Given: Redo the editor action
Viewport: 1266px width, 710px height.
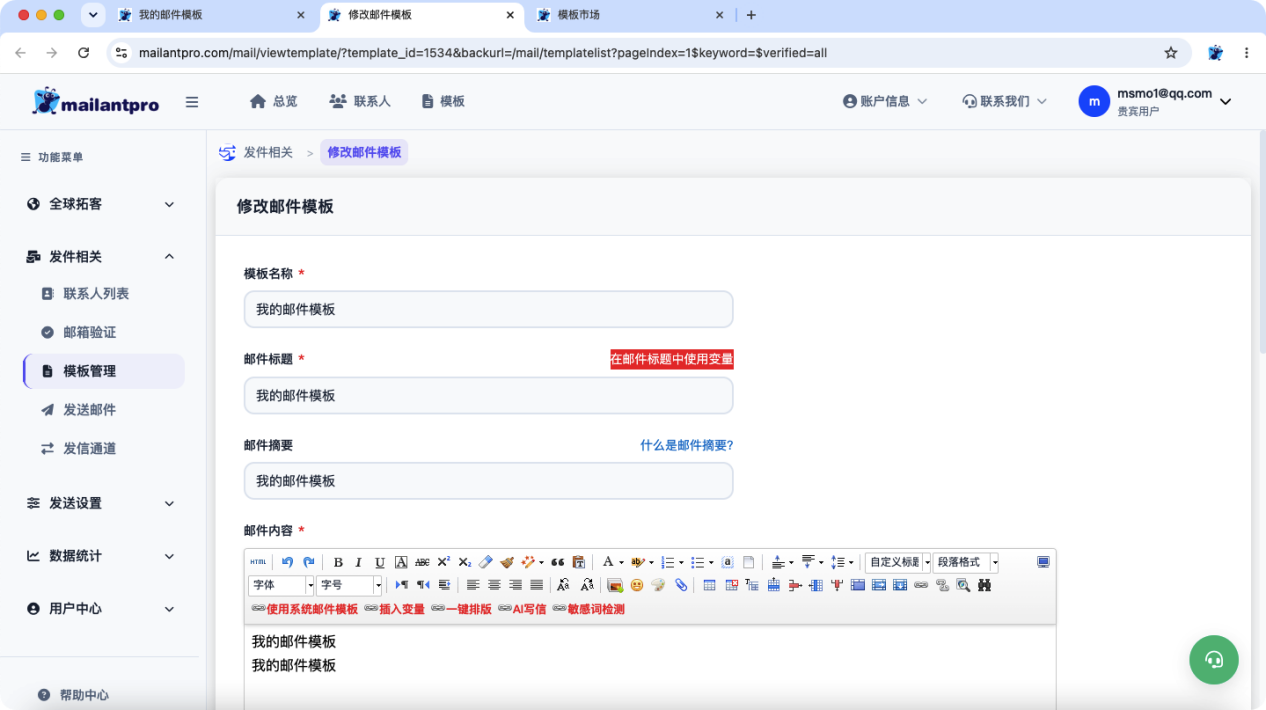Looking at the screenshot, I should point(309,562).
